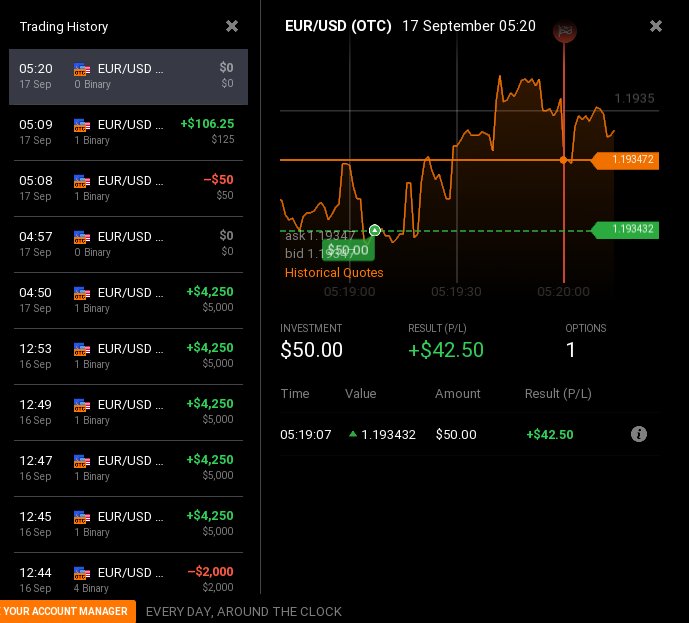Click the Trading History title
689x623 pixels.
click(64, 27)
